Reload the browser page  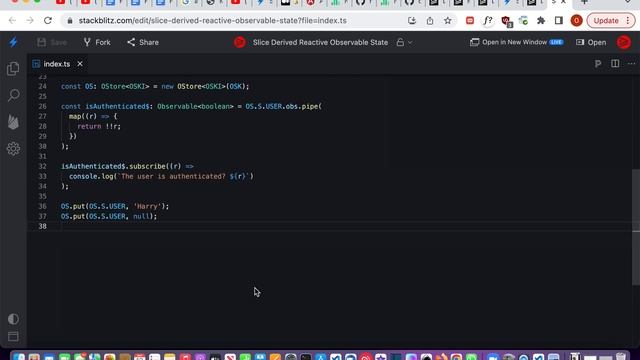pyautogui.click(x=48, y=20)
